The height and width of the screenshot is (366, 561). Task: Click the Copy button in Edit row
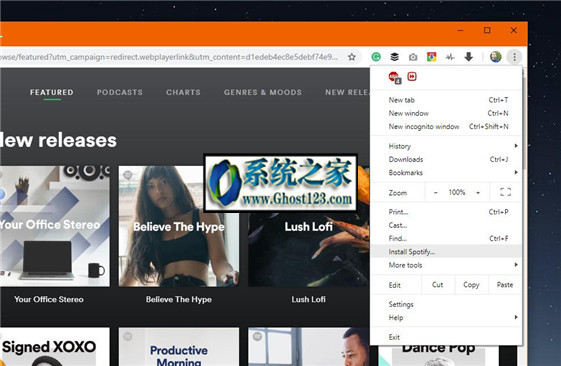pos(471,285)
